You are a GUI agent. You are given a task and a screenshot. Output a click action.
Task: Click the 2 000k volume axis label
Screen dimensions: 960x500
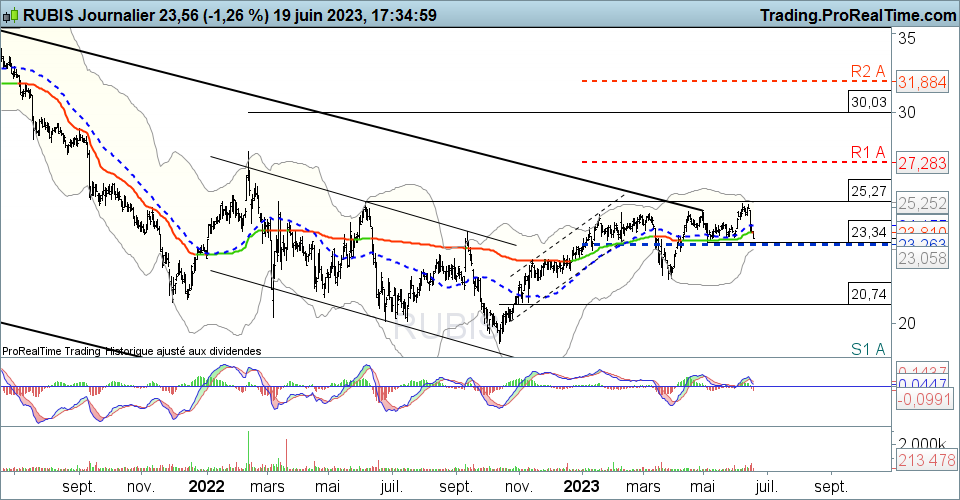[x=921, y=443]
